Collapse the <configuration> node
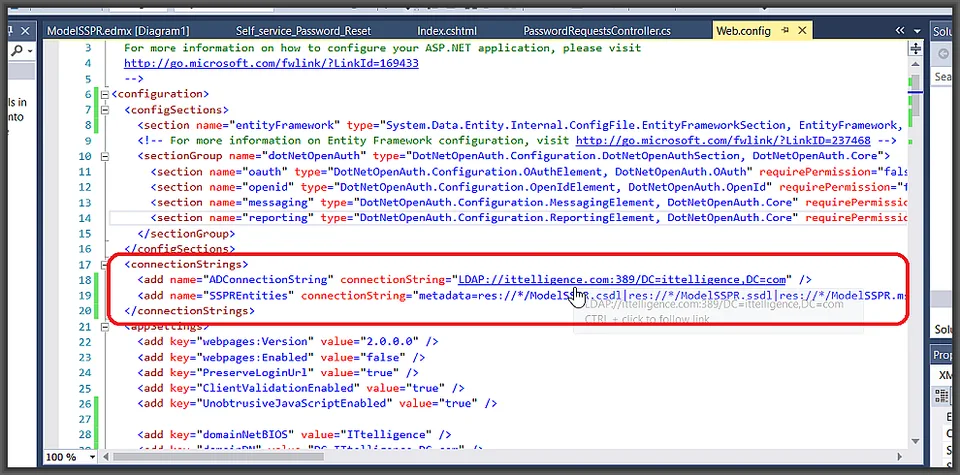 [x=105, y=94]
